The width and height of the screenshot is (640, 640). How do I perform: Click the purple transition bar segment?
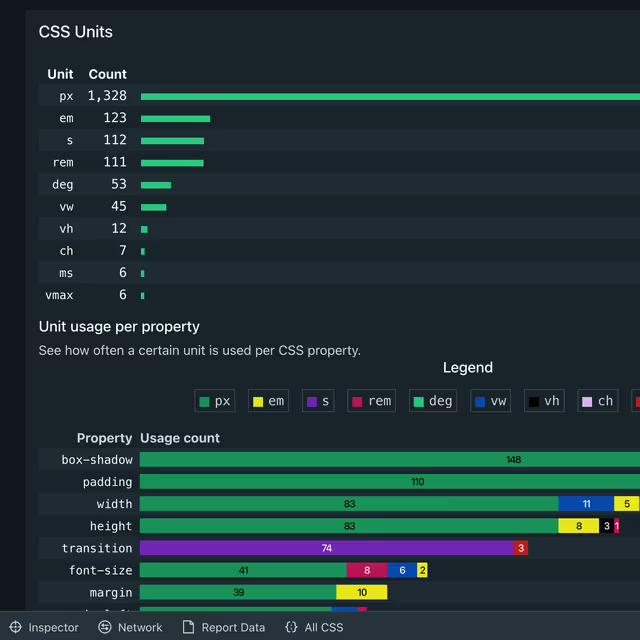pyautogui.click(x=326, y=548)
